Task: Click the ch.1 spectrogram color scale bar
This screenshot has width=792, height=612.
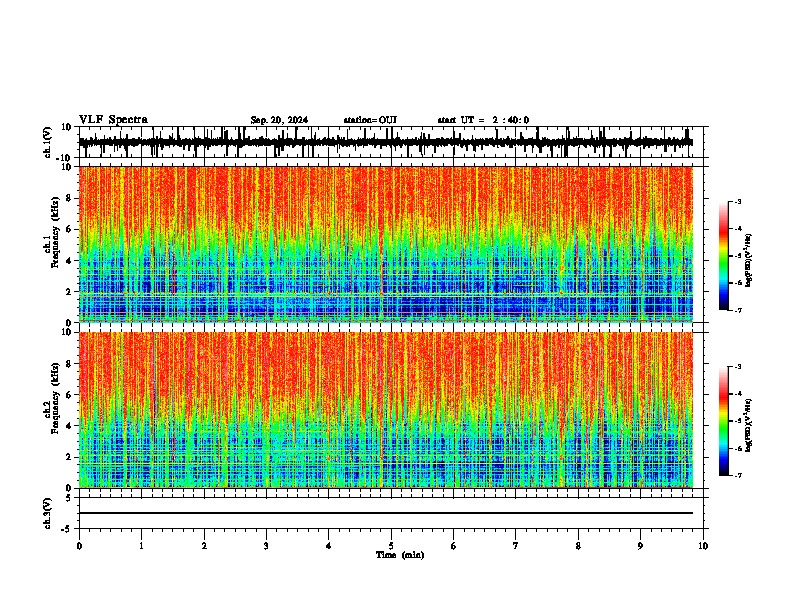Action: pyautogui.click(x=724, y=256)
